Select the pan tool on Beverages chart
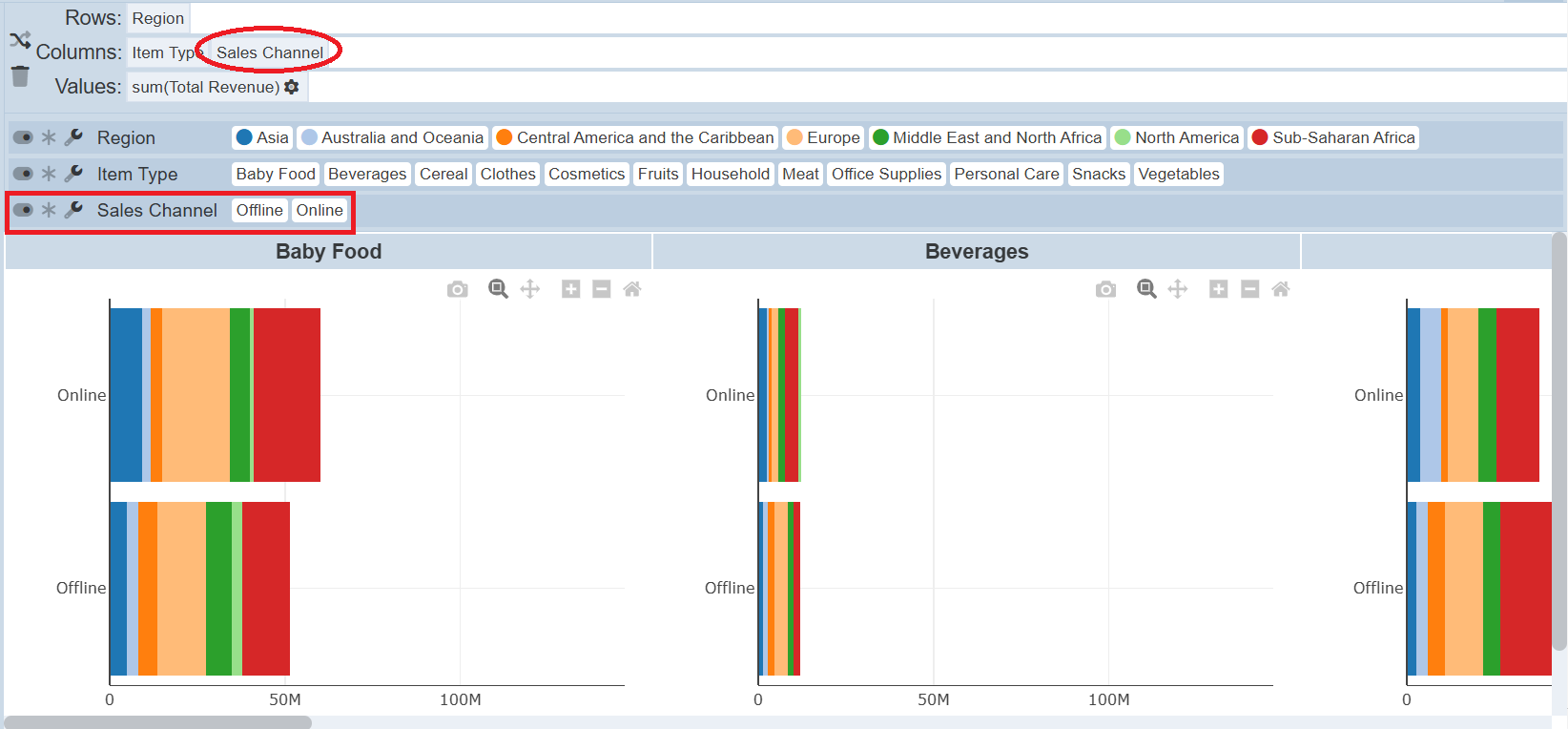Viewport: 1568px width, 729px height. (1178, 289)
